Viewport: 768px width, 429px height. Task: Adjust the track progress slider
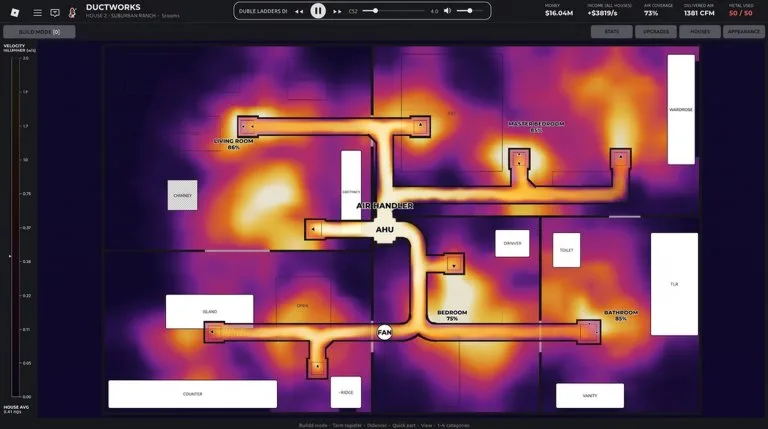394,11
